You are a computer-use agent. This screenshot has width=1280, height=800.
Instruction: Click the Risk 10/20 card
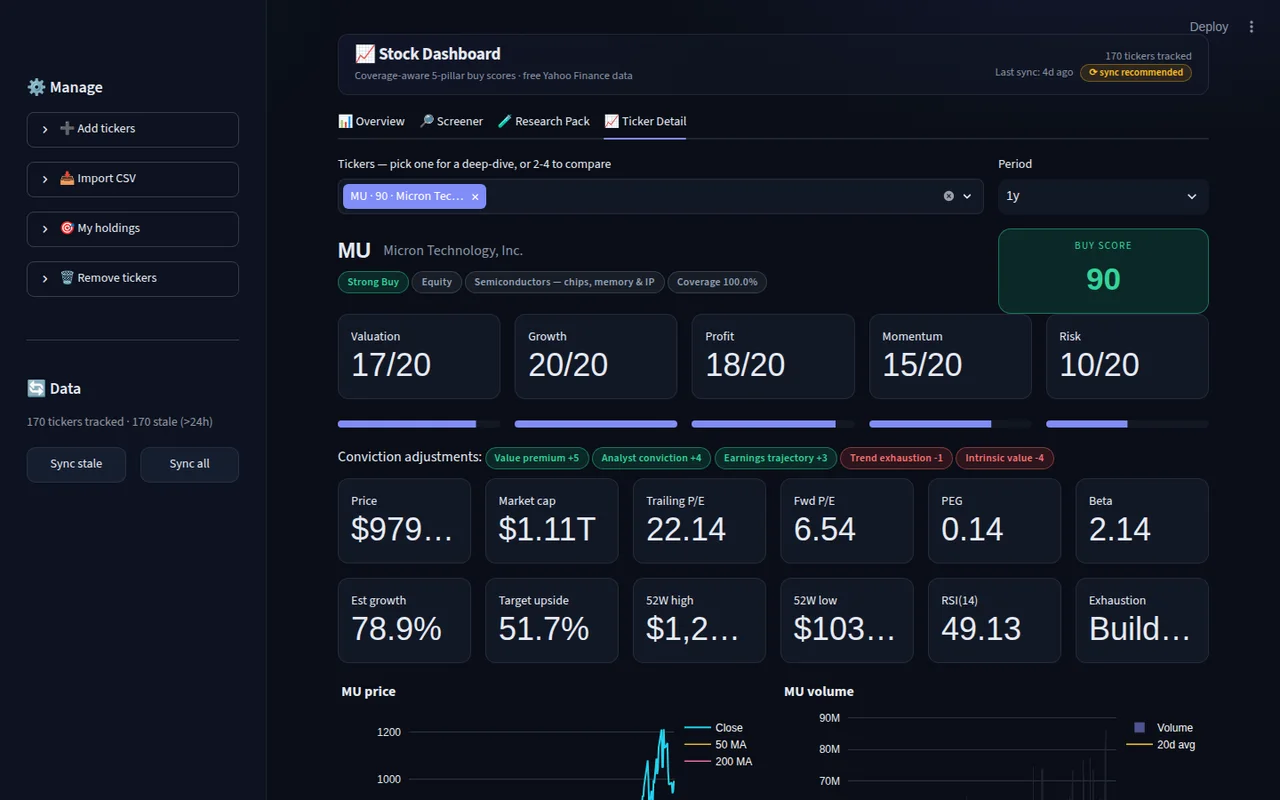click(x=1127, y=357)
